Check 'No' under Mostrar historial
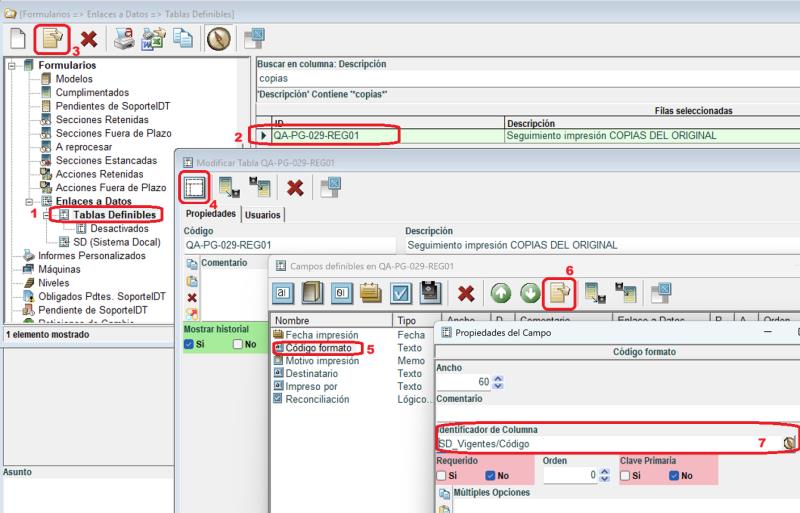The image size is (800, 513). (x=238, y=344)
